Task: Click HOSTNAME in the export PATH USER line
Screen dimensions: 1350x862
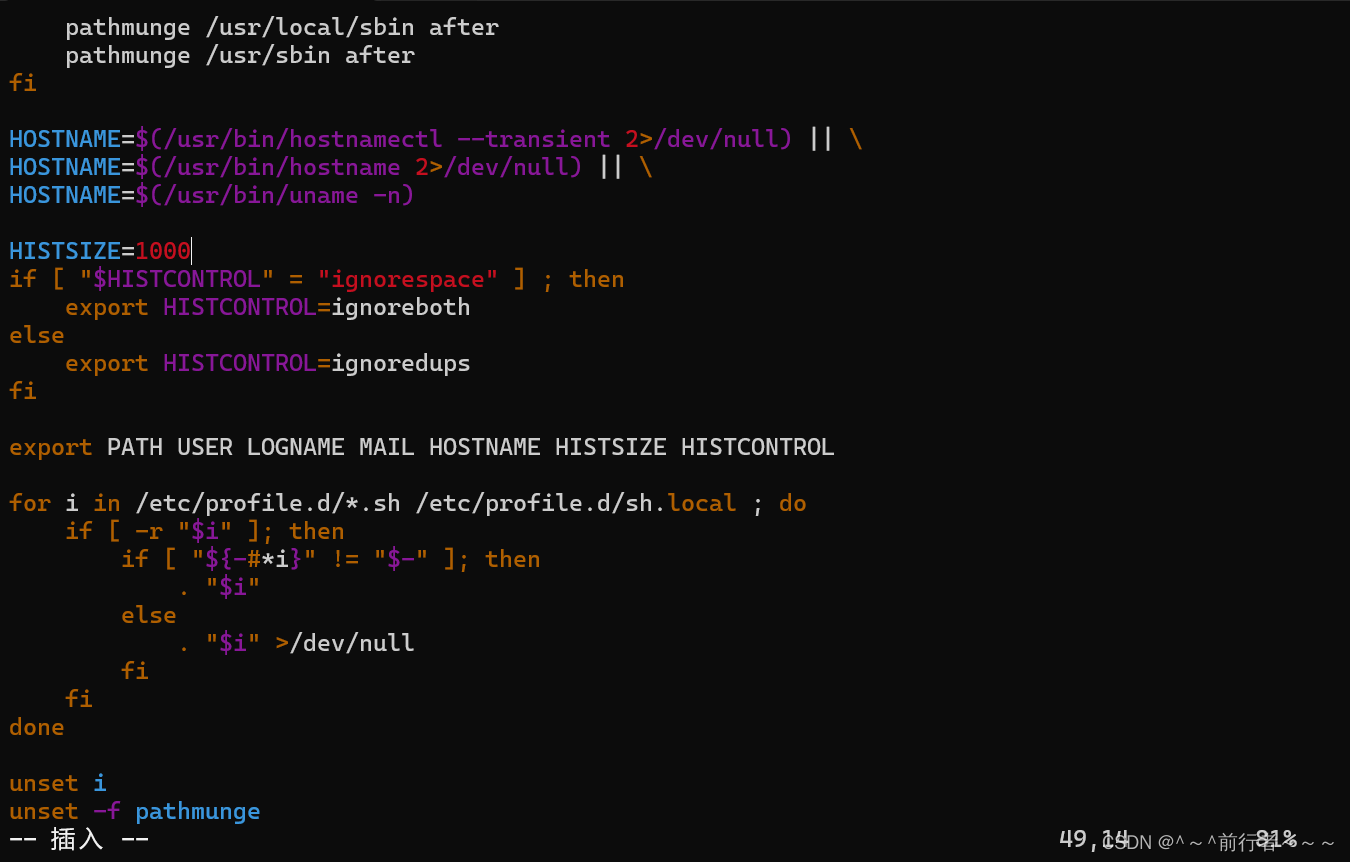Action: point(485,447)
